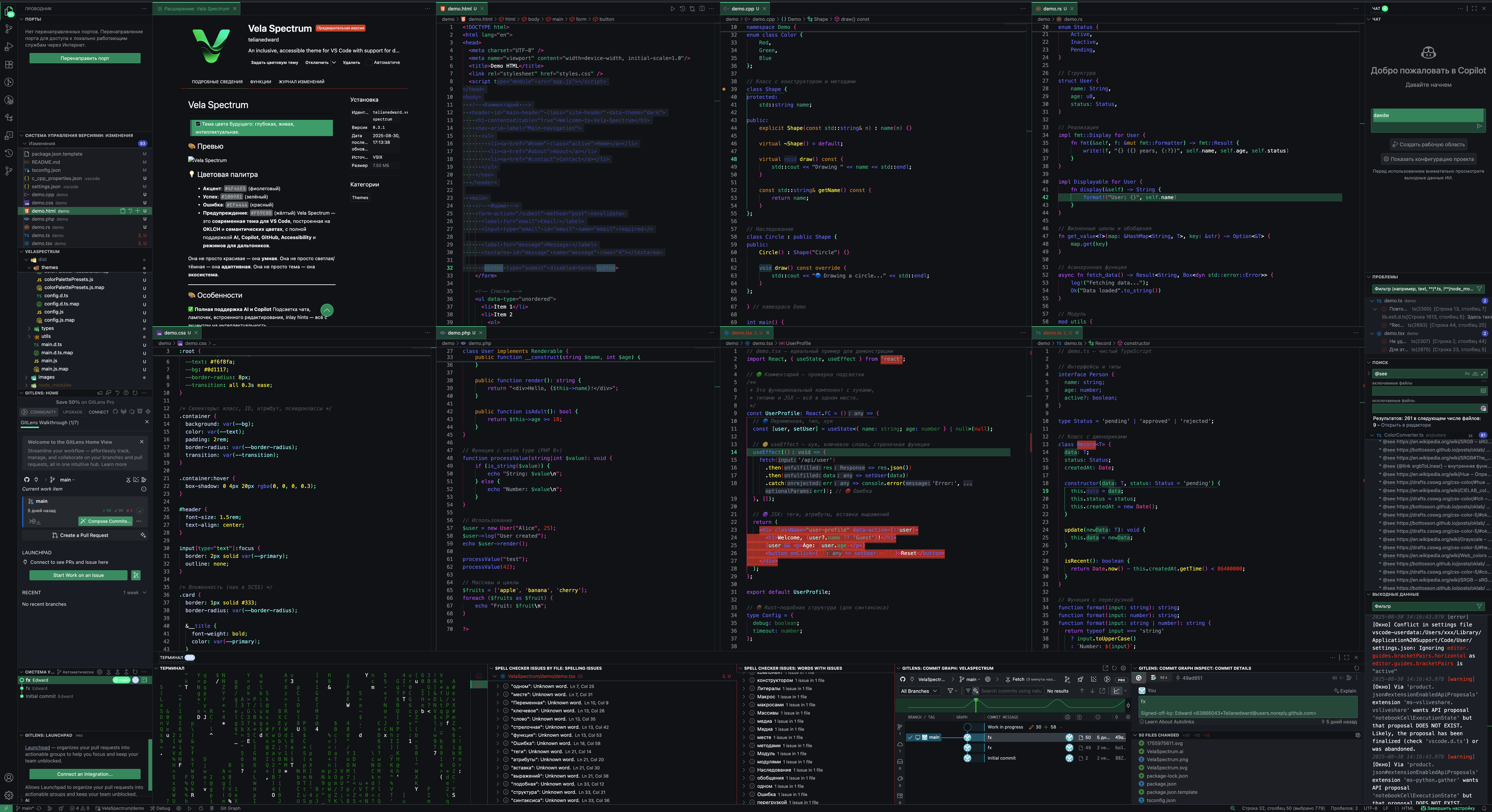This screenshot has width=1492, height=812.
Task: Open Manage gear icon in activity bar
Action: coord(9,795)
